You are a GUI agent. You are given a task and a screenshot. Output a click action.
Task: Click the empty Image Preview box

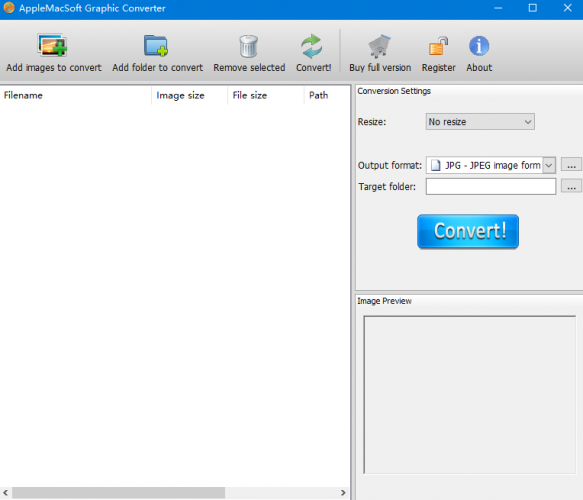coord(470,394)
